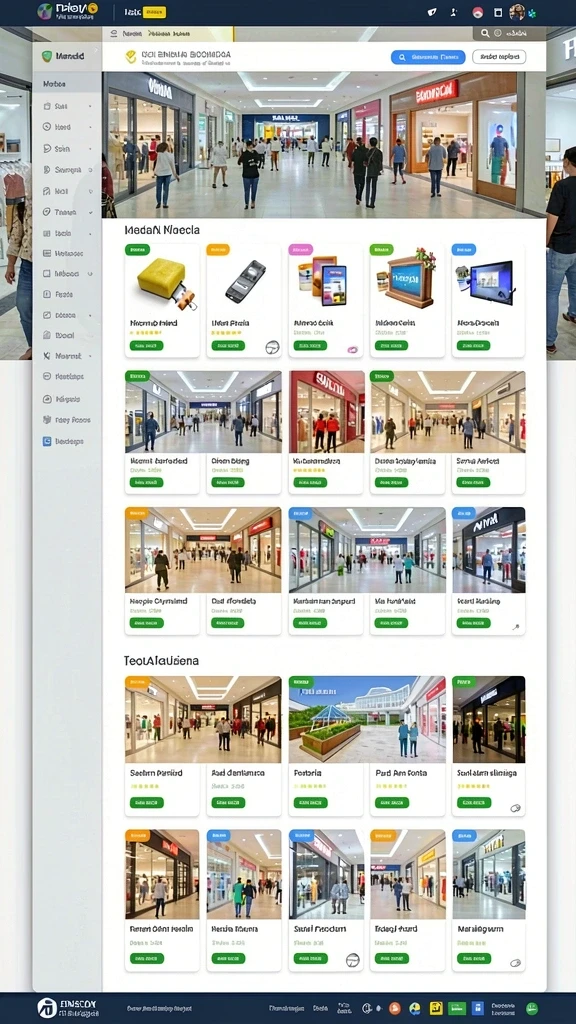Image resolution: width=576 pixels, height=1024 pixels.
Task: Click the blue square icon on the last sidebar row
Action: [x=47, y=441]
